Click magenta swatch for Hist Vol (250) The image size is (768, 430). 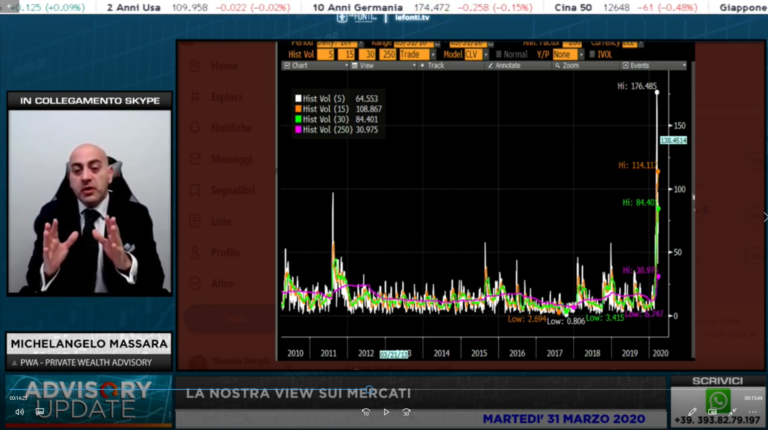coord(298,129)
